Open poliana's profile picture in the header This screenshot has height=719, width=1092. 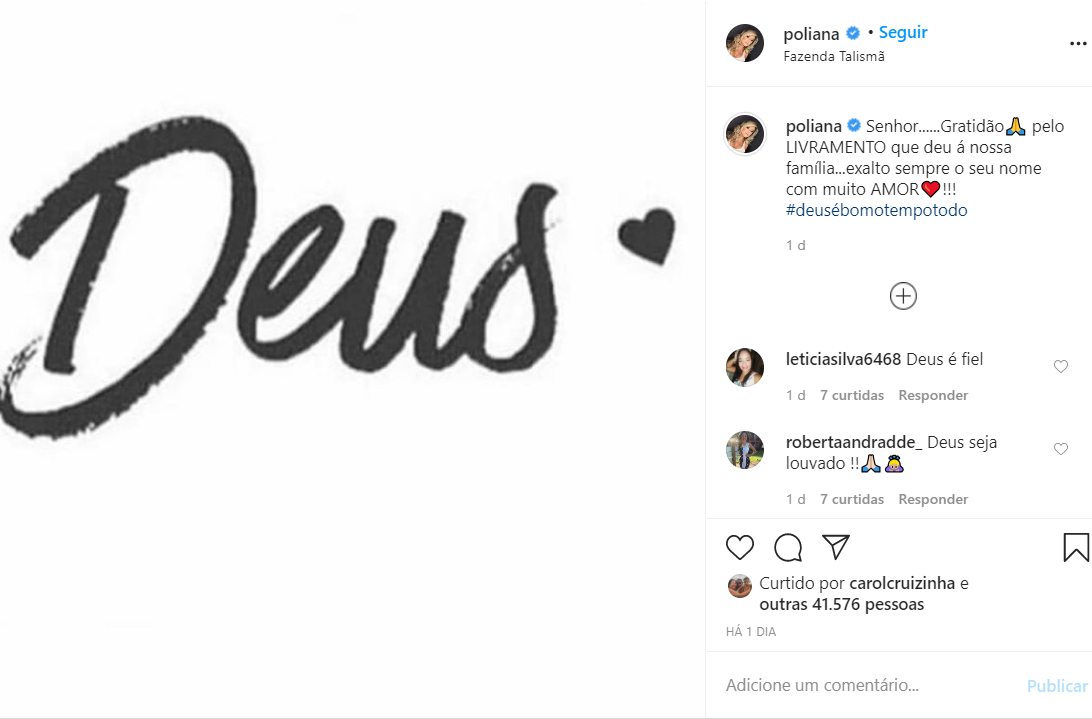pyautogui.click(x=745, y=43)
